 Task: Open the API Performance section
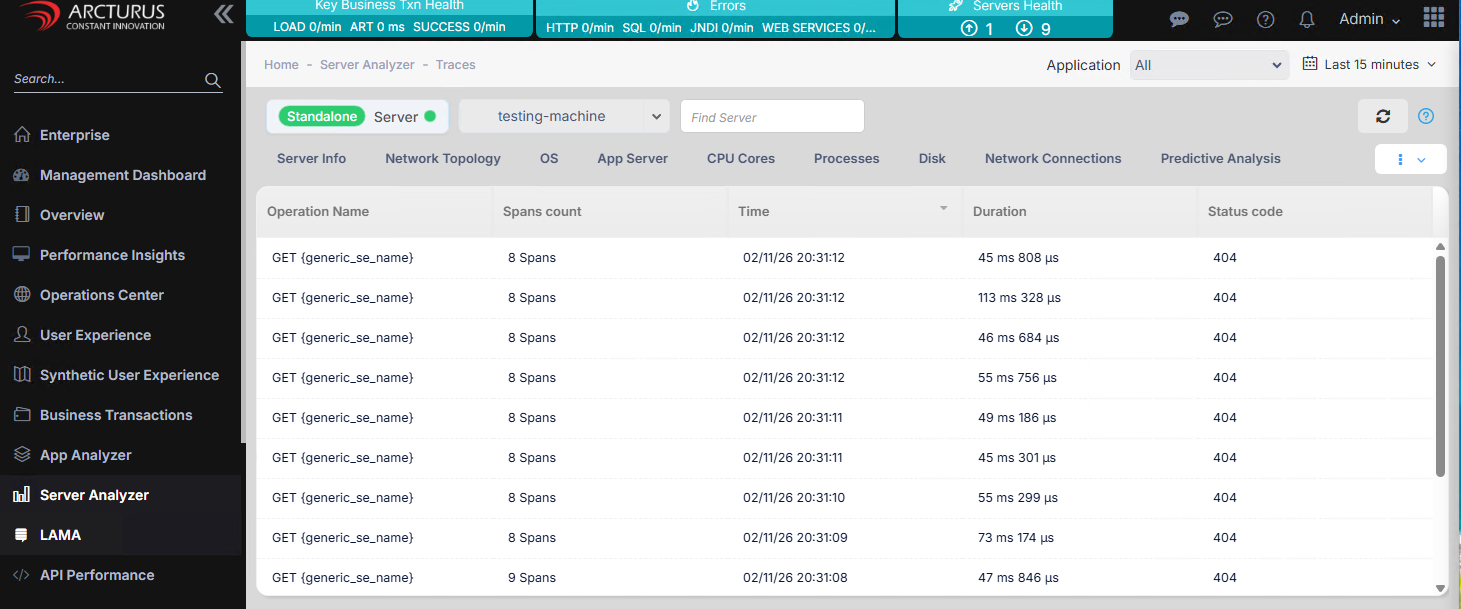point(96,574)
